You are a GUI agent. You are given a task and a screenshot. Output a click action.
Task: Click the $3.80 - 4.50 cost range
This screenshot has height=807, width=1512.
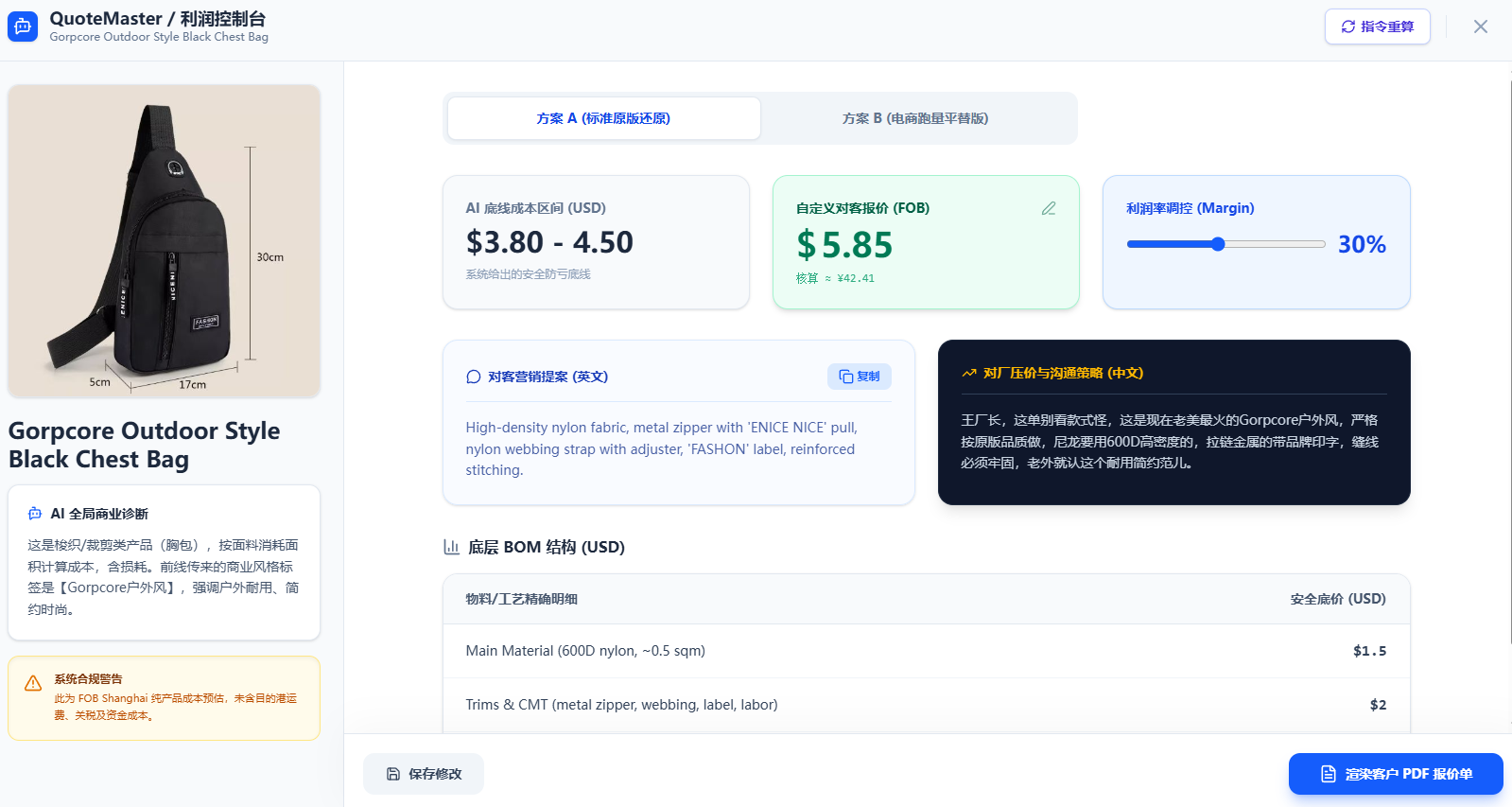(549, 242)
